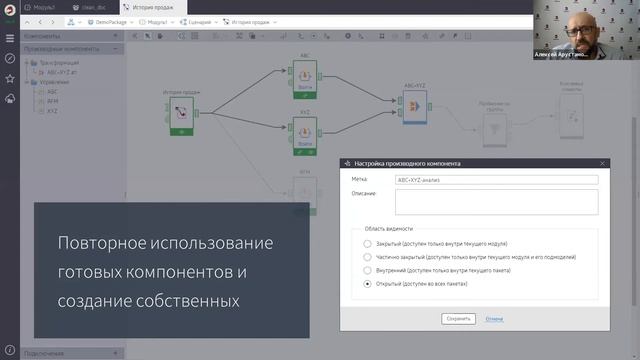This screenshot has height=360, width=640.
Task: Click the output port of ABC+XYZ node
Action: 430,107
